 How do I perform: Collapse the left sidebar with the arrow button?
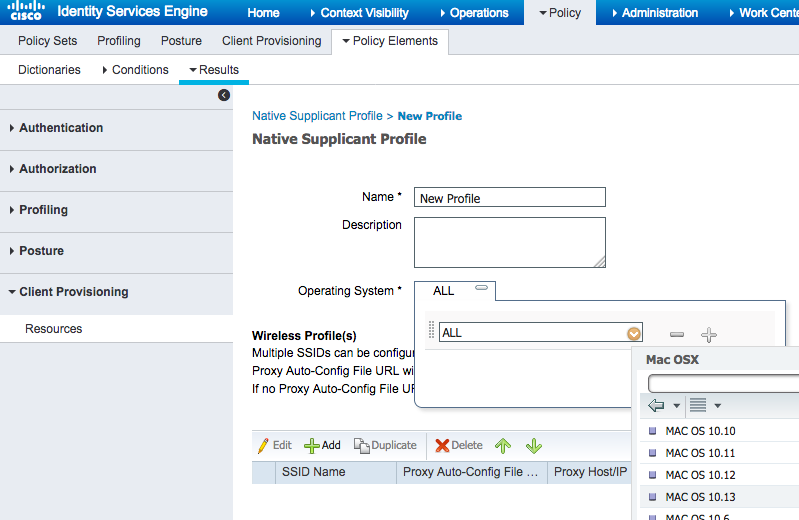(x=224, y=95)
